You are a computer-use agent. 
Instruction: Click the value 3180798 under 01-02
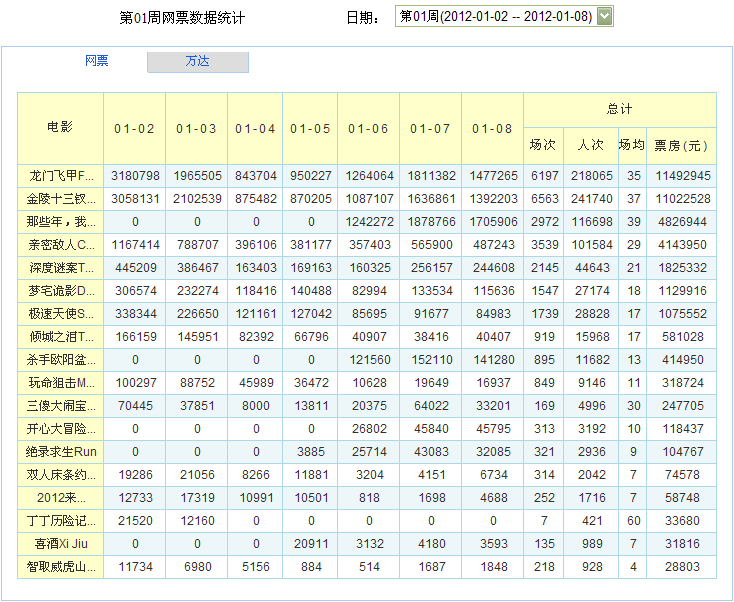(135, 176)
